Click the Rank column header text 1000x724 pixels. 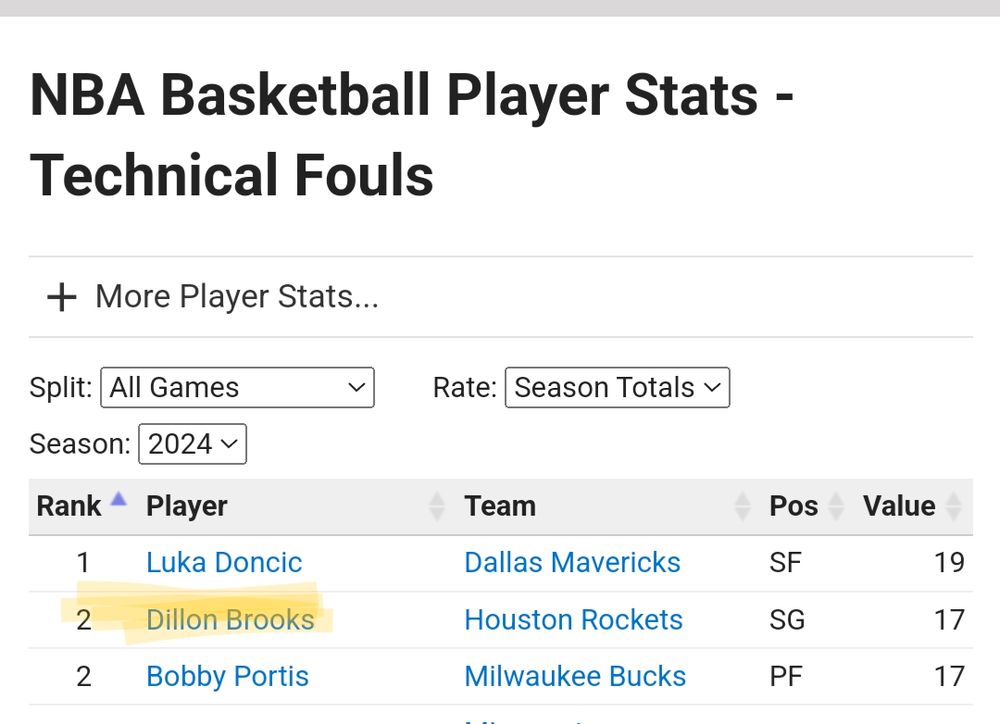[x=68, y=506]
